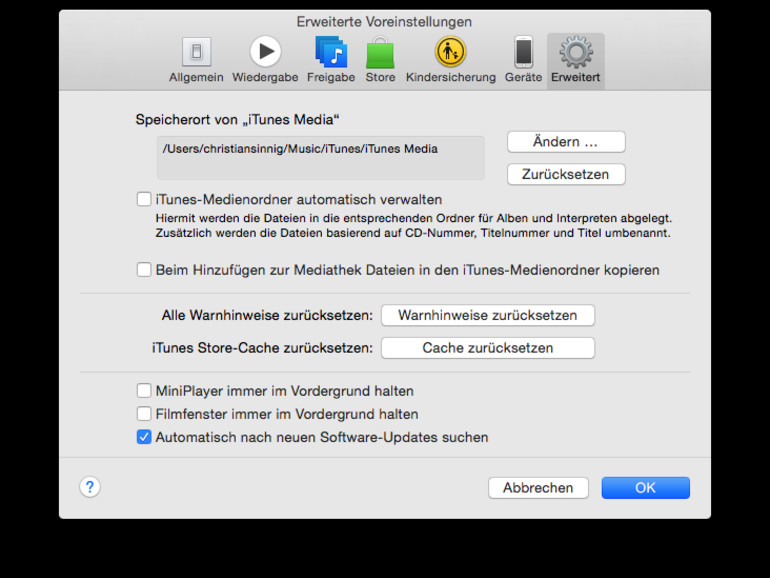Open Kindersicherung parental controls
The image size is (770, 578).
[450, 60]
